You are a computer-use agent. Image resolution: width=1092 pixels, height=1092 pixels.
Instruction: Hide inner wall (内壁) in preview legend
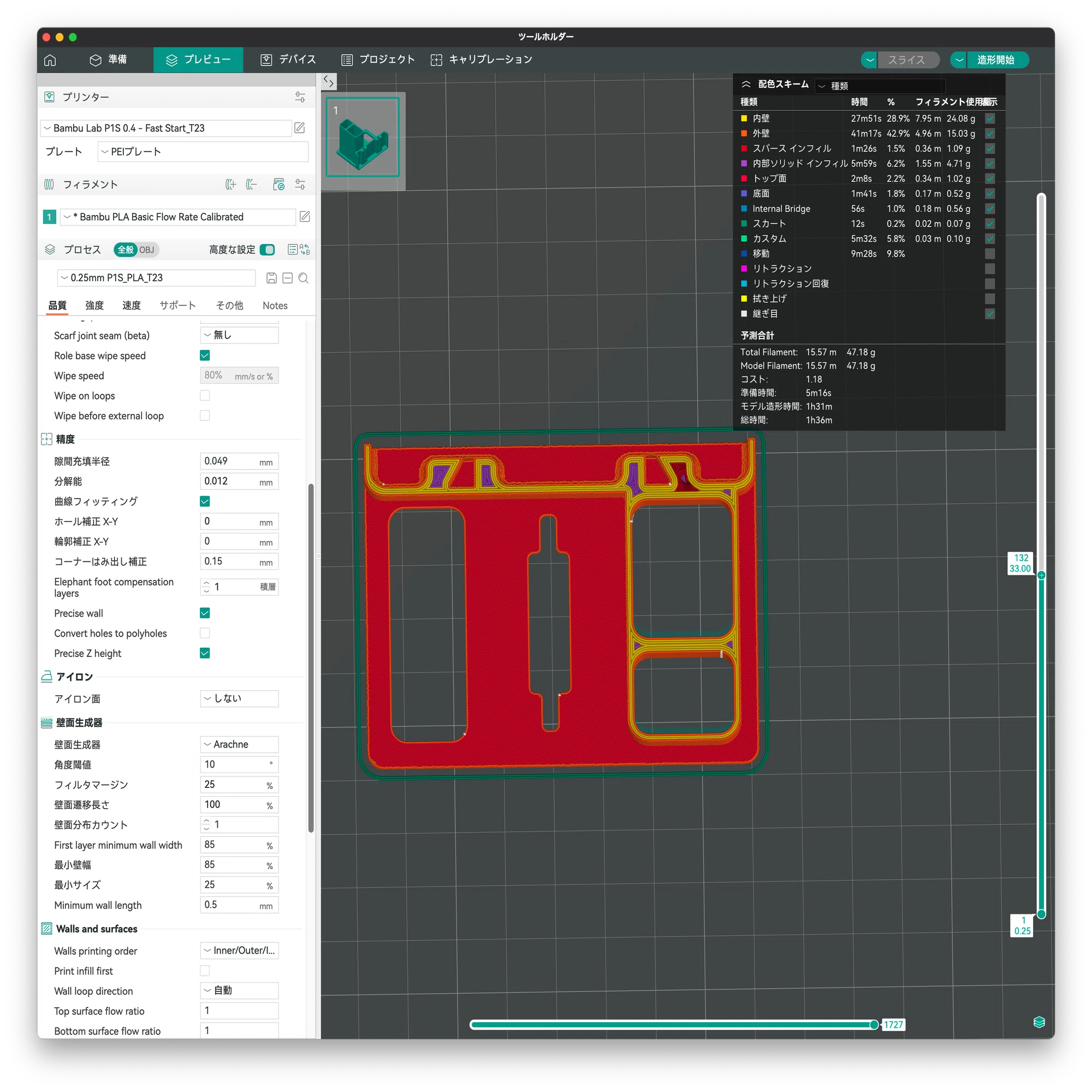click(990, 118)
